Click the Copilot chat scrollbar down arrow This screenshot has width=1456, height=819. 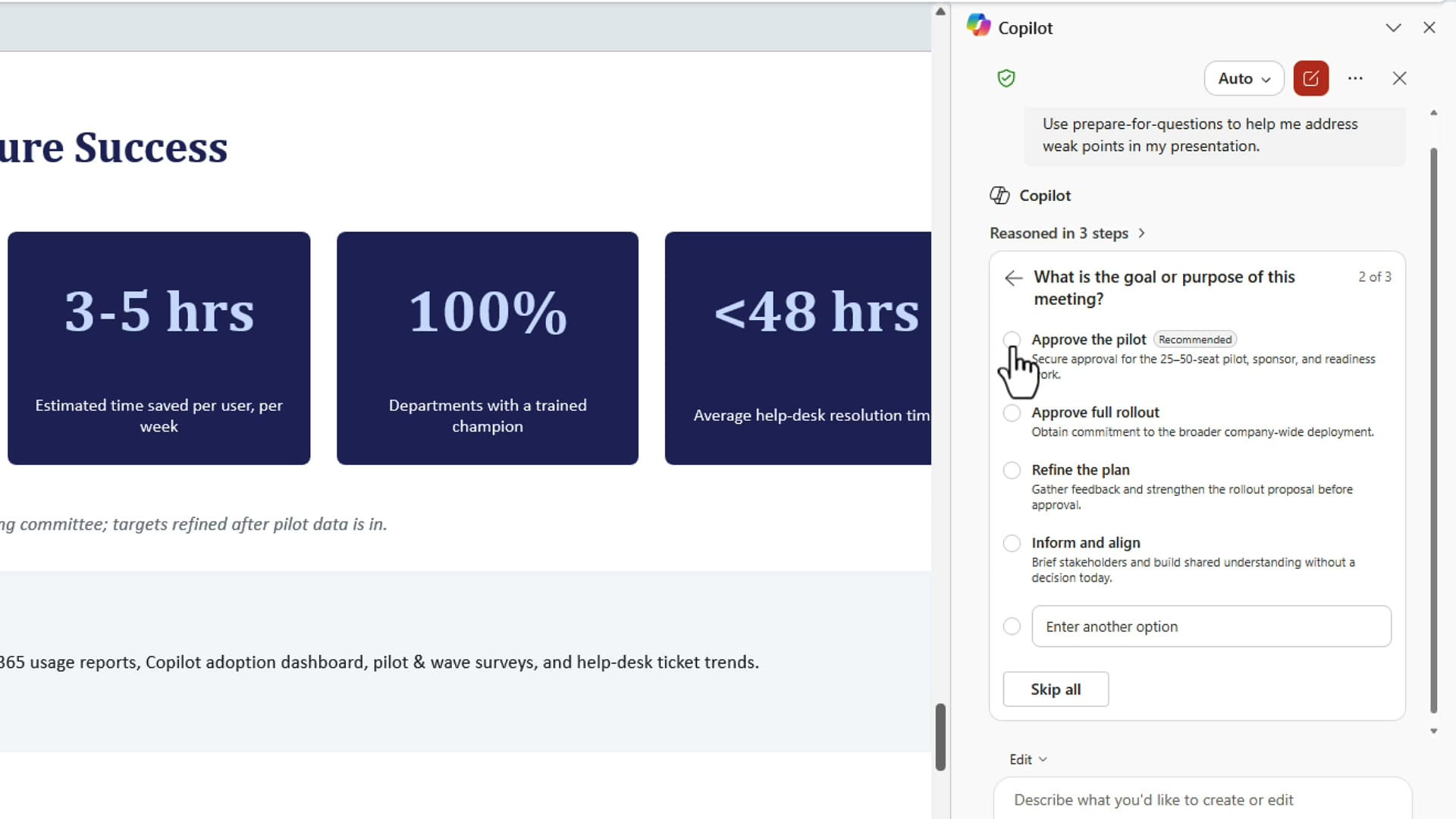1433,732
